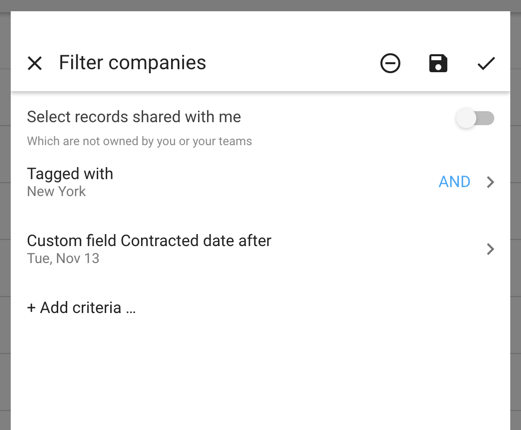The height and width of the screenshot is (430, 521).
Task: Click the Filter companies title text
Action: coord(132,63)
